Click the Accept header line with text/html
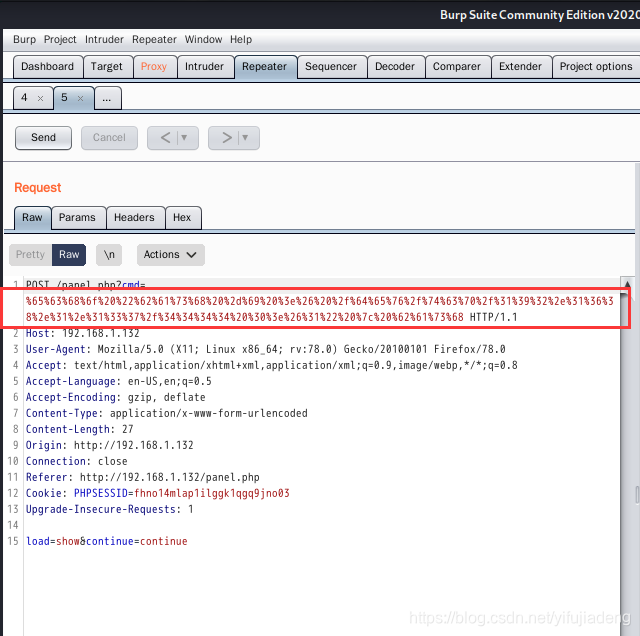Image resolution: width=640 pixels, height=636 pixels. pyautogui.click(x=271, y=365)
